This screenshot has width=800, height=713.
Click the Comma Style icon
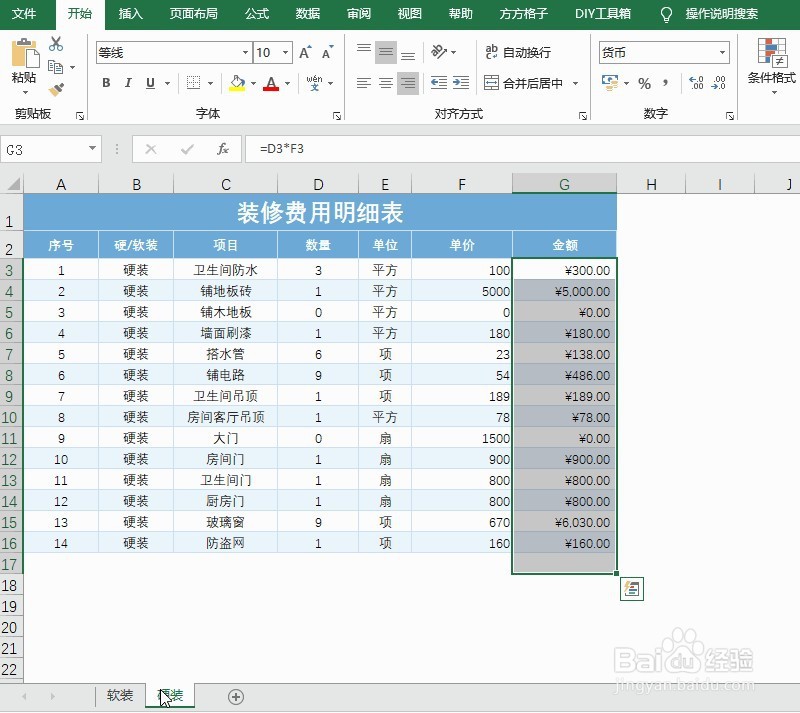click(x=666, y=84)
